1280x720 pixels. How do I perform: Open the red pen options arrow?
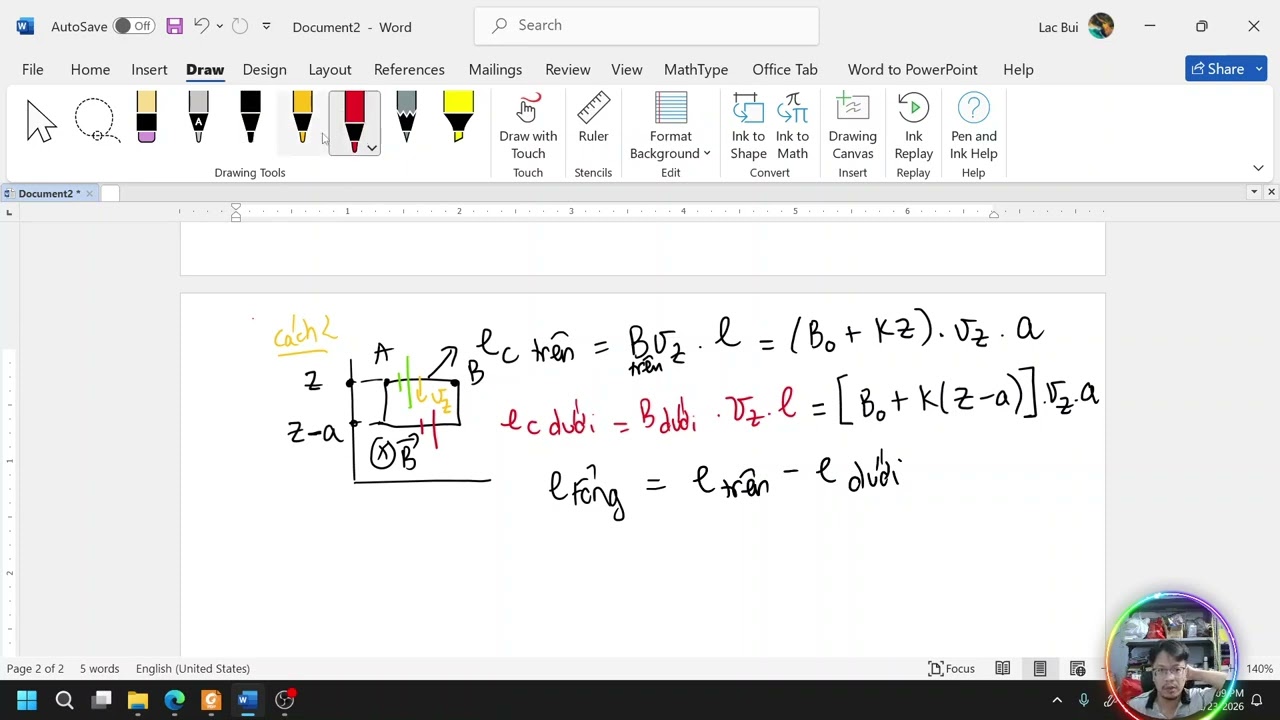coord(372,148)
